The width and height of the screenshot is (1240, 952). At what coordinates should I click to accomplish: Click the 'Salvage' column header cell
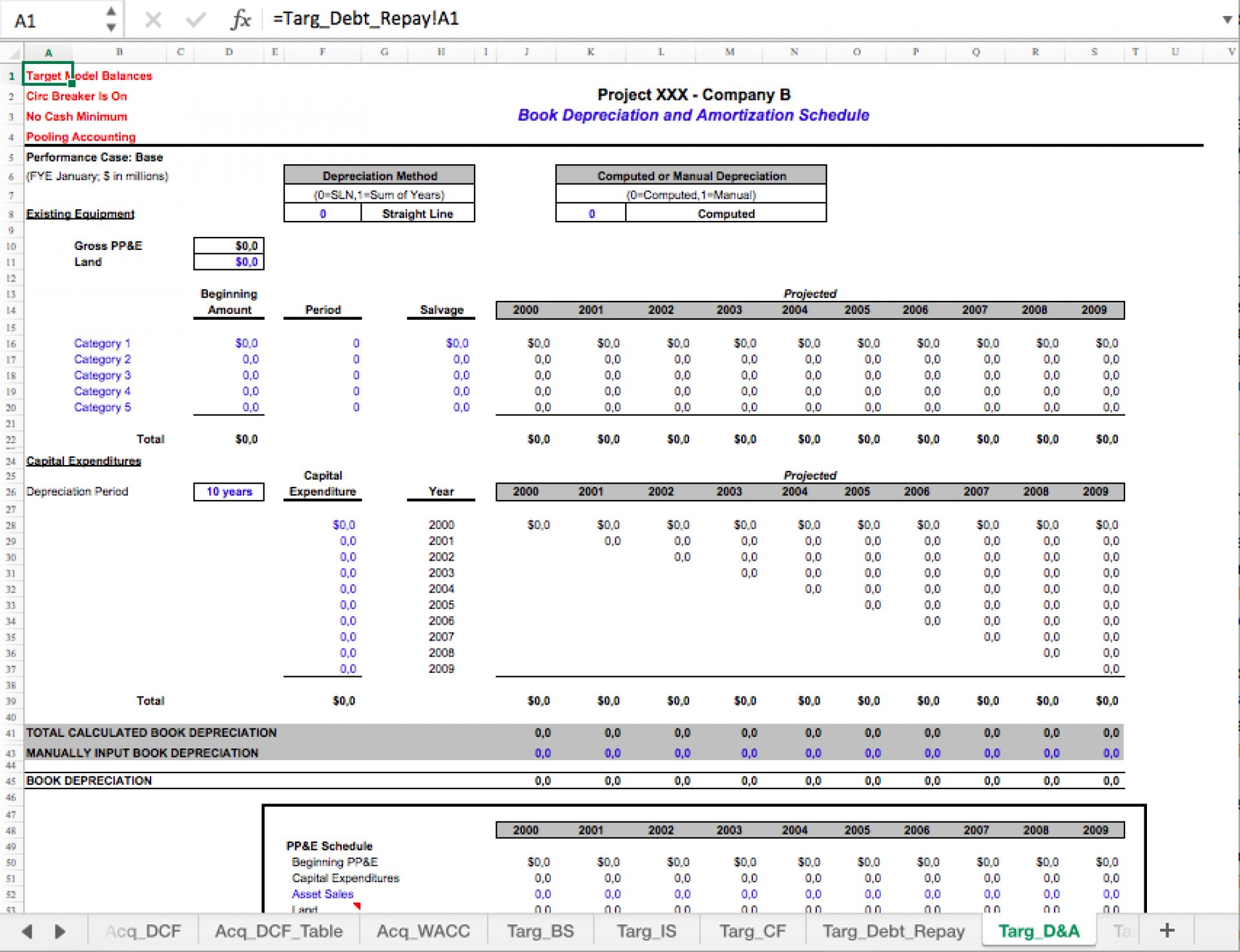pos(441,310)
